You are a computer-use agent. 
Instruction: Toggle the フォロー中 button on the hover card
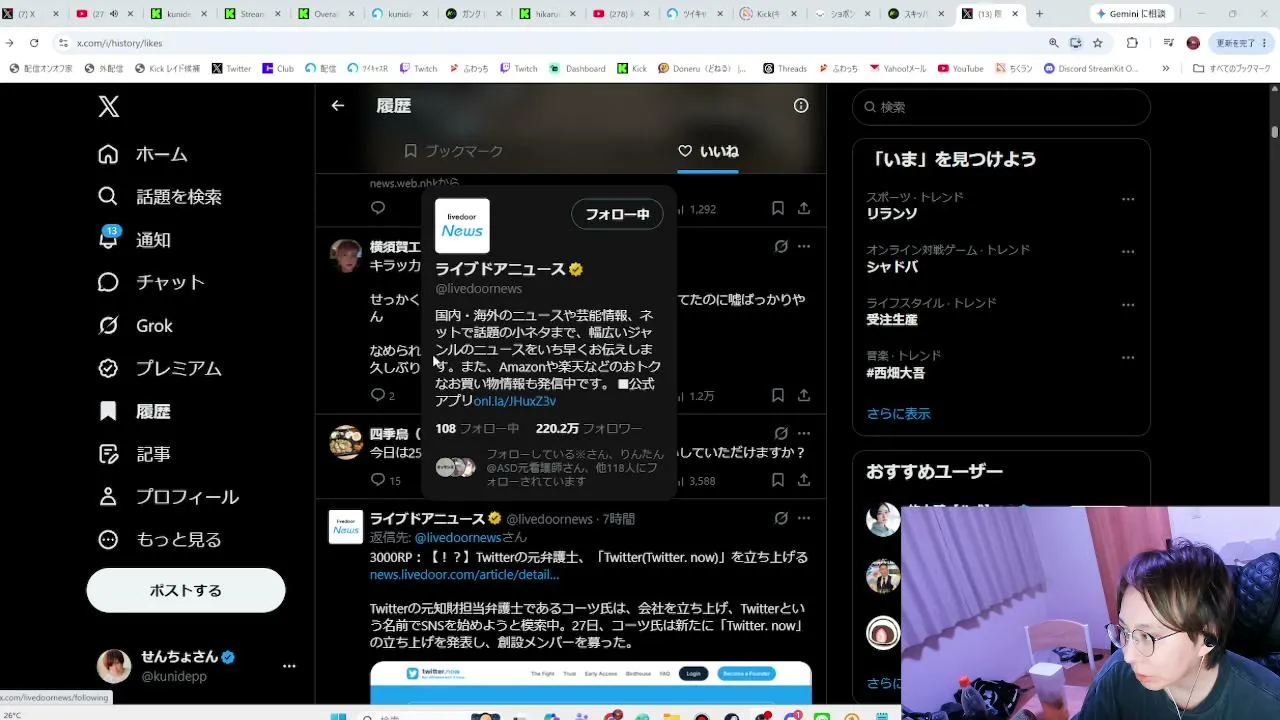[617, 214]
